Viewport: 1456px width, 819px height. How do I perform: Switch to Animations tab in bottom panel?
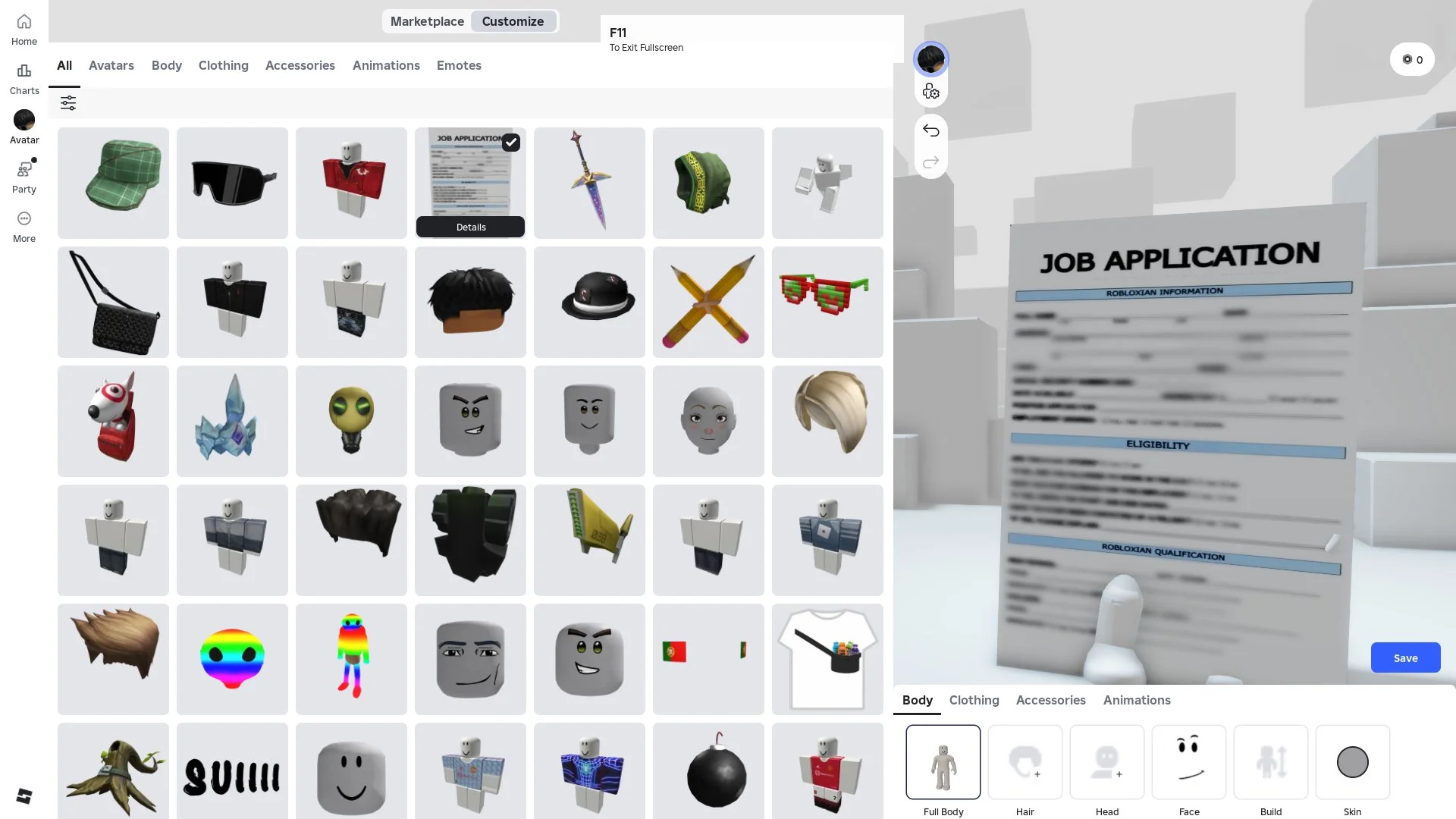coord(1136,700)
